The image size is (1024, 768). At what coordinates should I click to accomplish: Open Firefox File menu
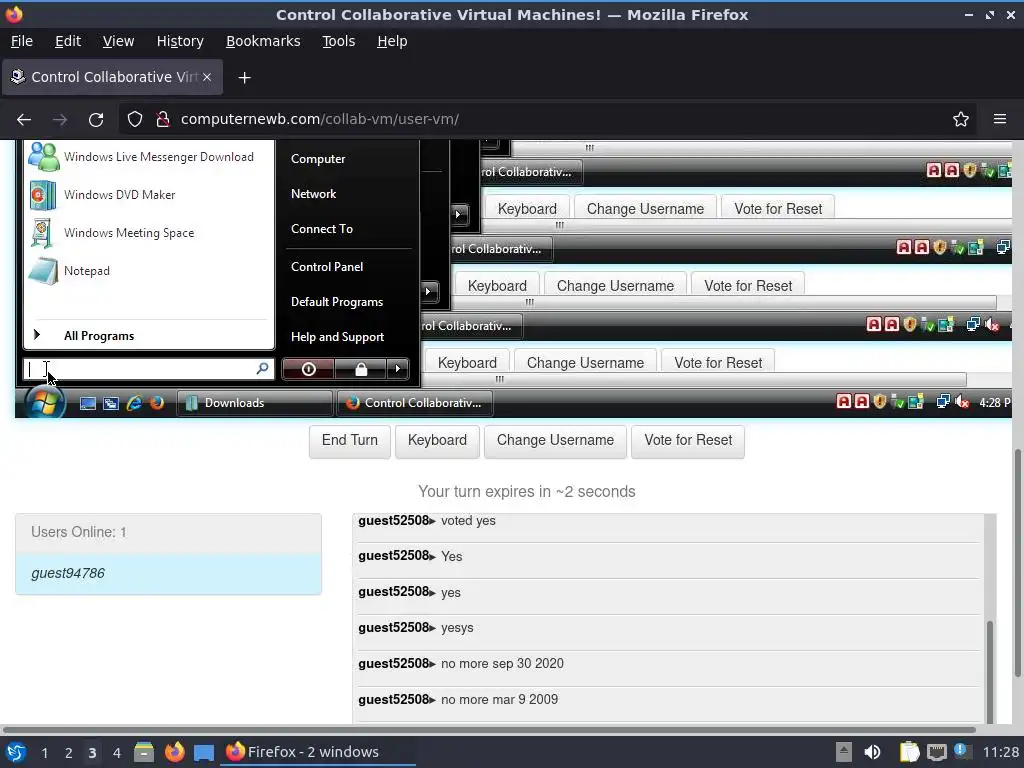pyautogui.click(x=22, y=41)
